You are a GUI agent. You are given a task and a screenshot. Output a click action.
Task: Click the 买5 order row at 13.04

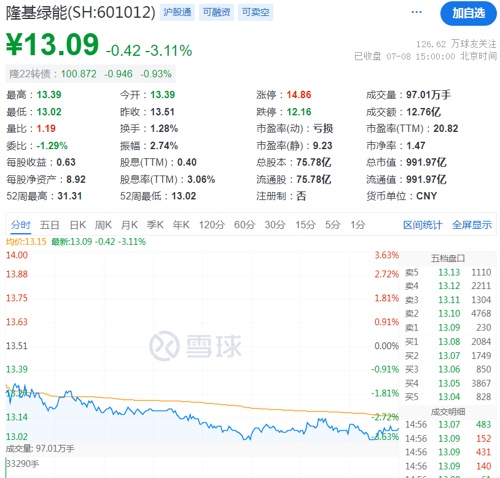pyautogui.click(x=448, y=397)
